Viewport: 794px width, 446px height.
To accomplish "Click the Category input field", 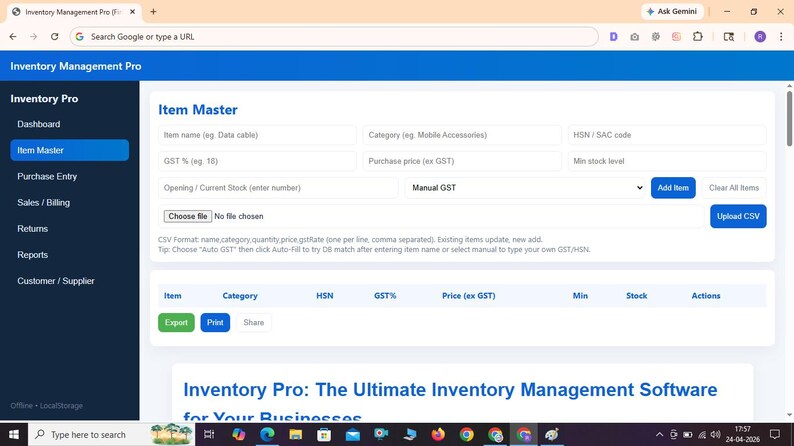I will pos(462,135).
